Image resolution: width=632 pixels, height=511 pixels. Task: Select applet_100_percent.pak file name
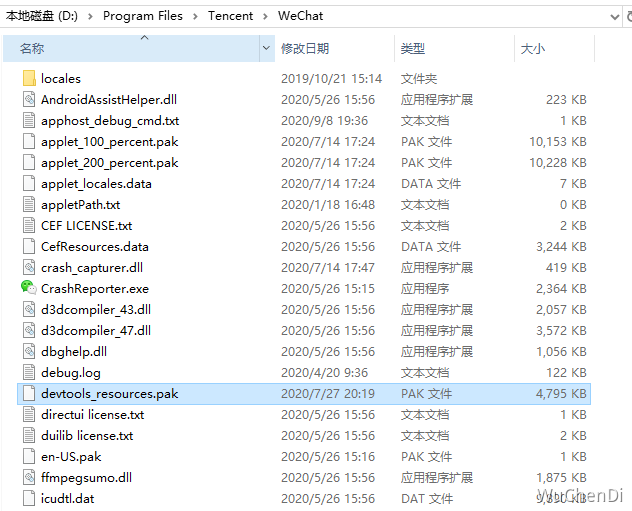click(110, 141)
